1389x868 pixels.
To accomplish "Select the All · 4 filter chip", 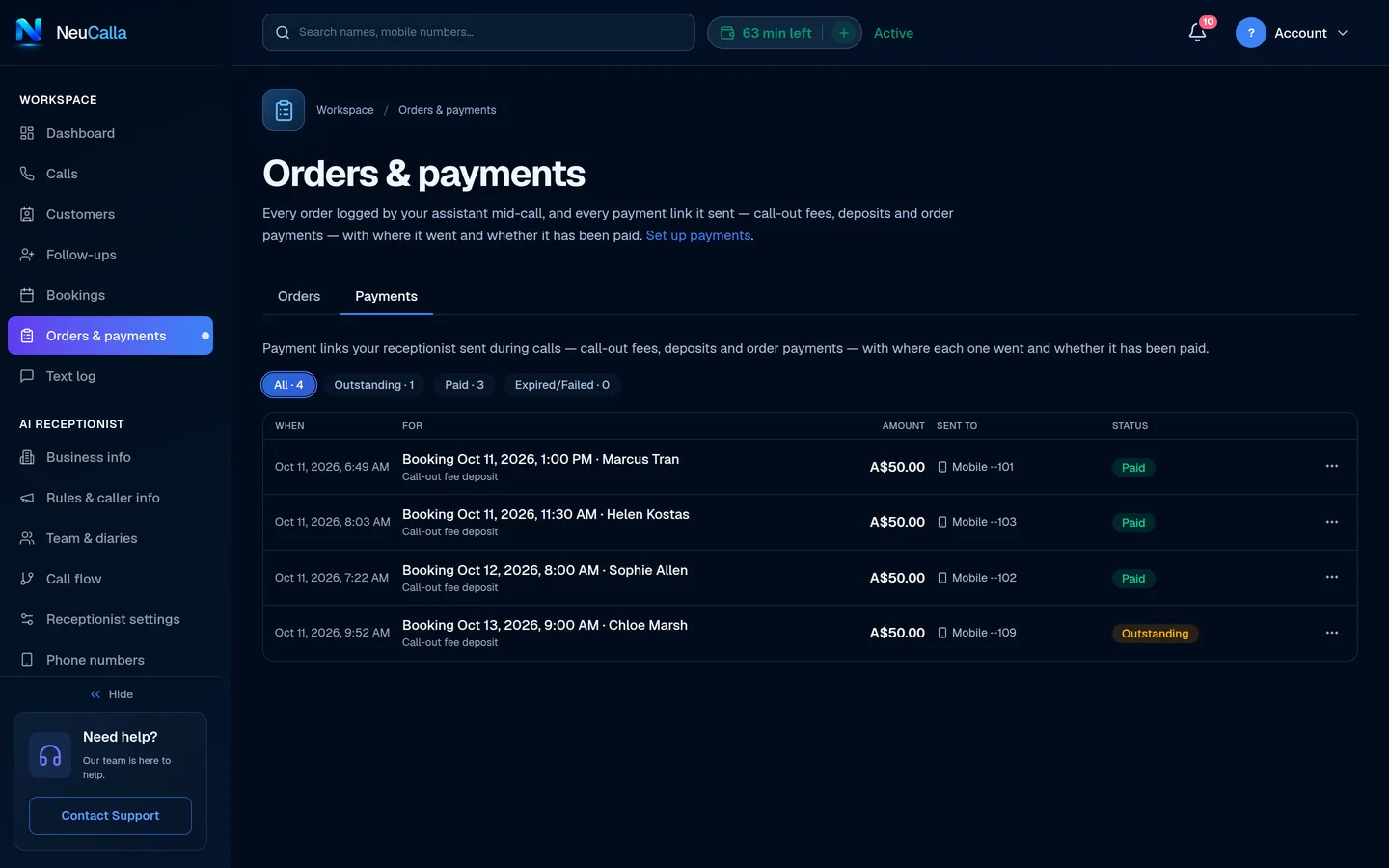I will click(x=288, y=385).
